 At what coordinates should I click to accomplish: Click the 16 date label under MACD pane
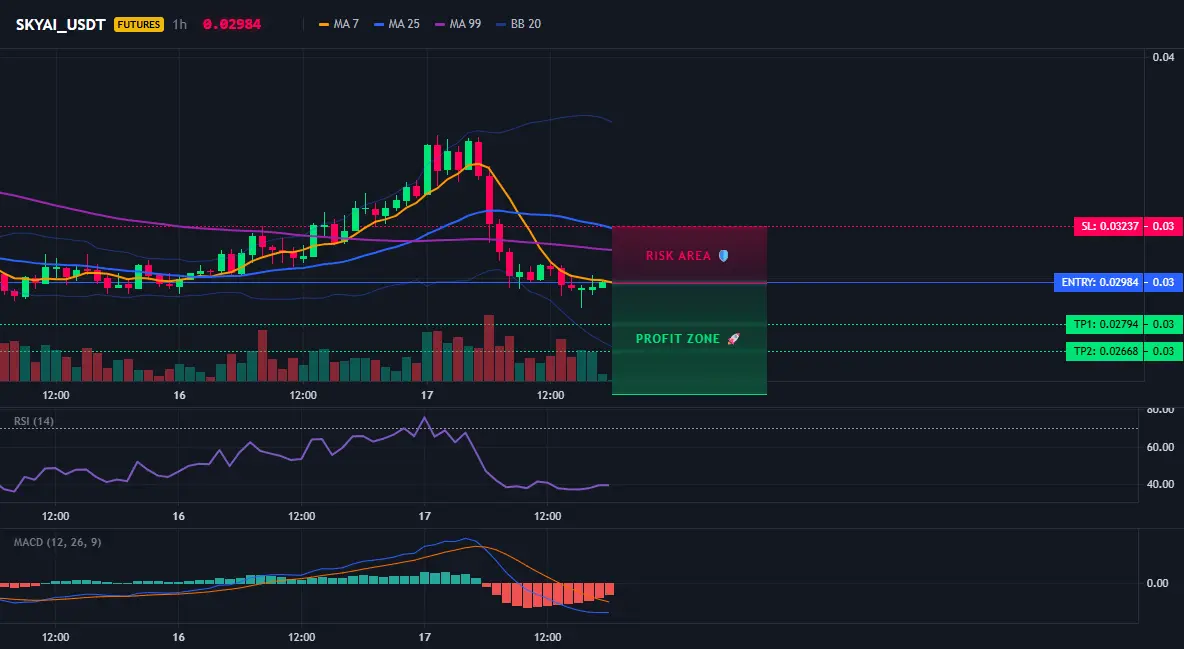pos(178,637)
